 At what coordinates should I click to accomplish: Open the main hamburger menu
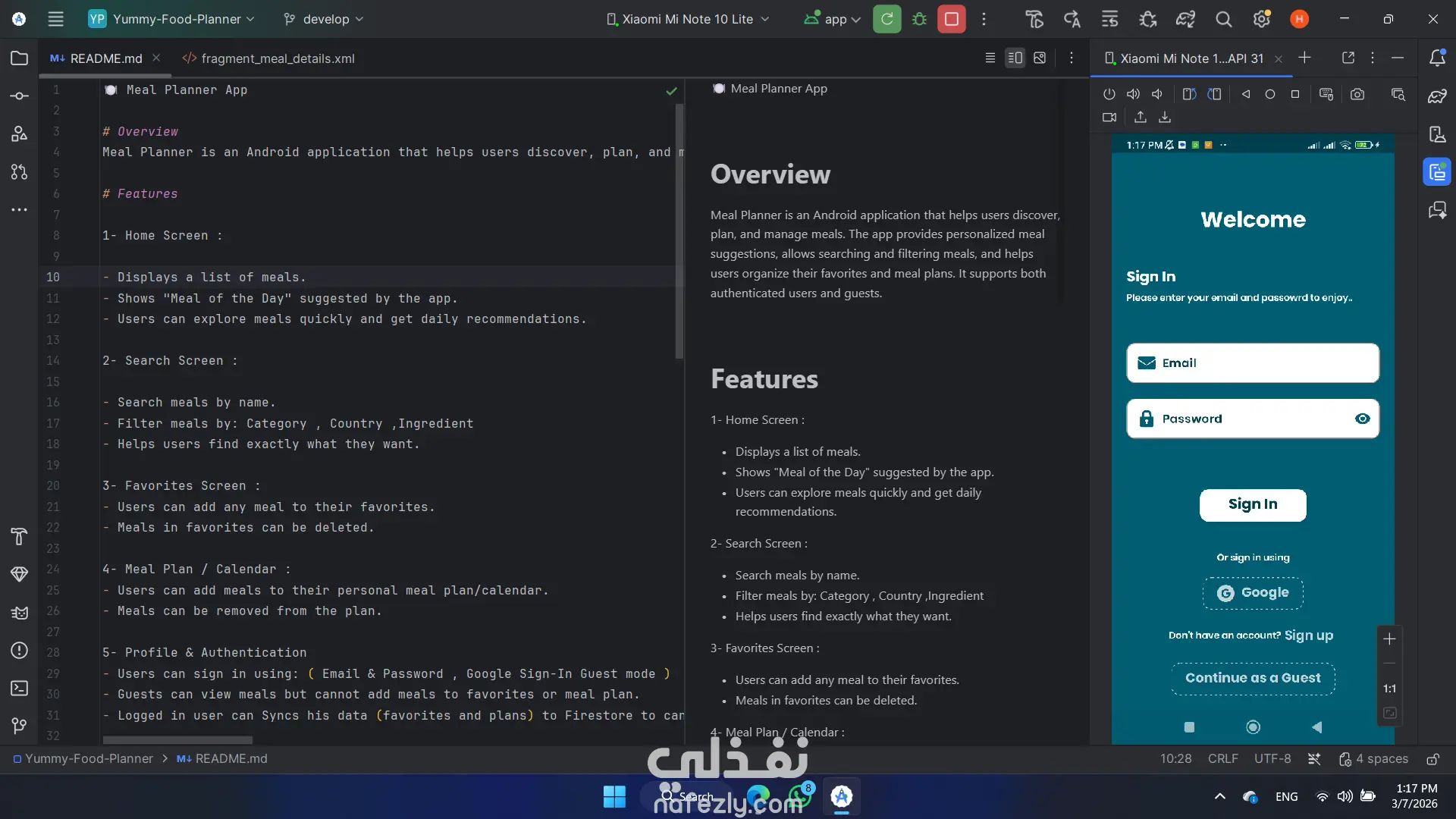click(55, 19)
